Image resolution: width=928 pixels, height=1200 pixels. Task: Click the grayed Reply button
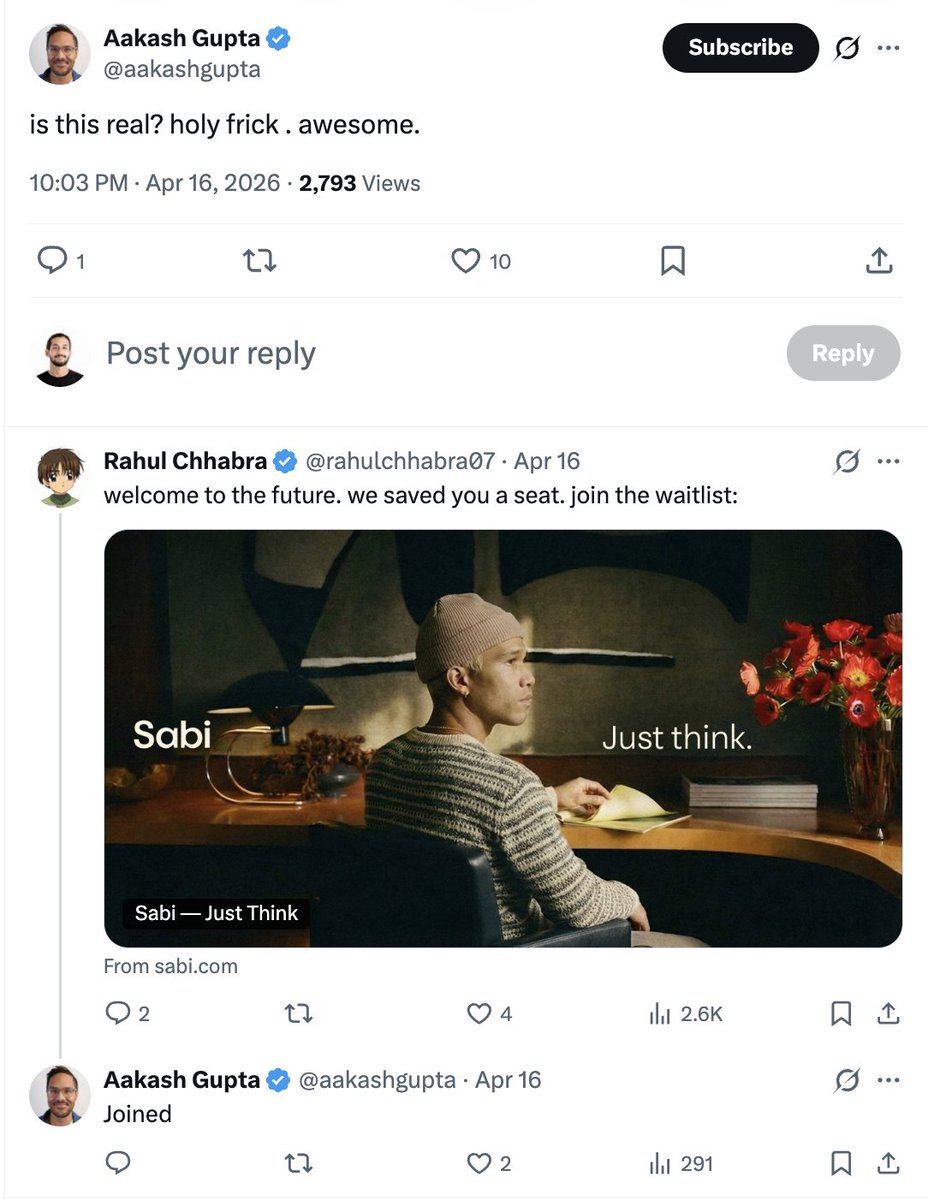pyautogui.click(x=843, y=353)
